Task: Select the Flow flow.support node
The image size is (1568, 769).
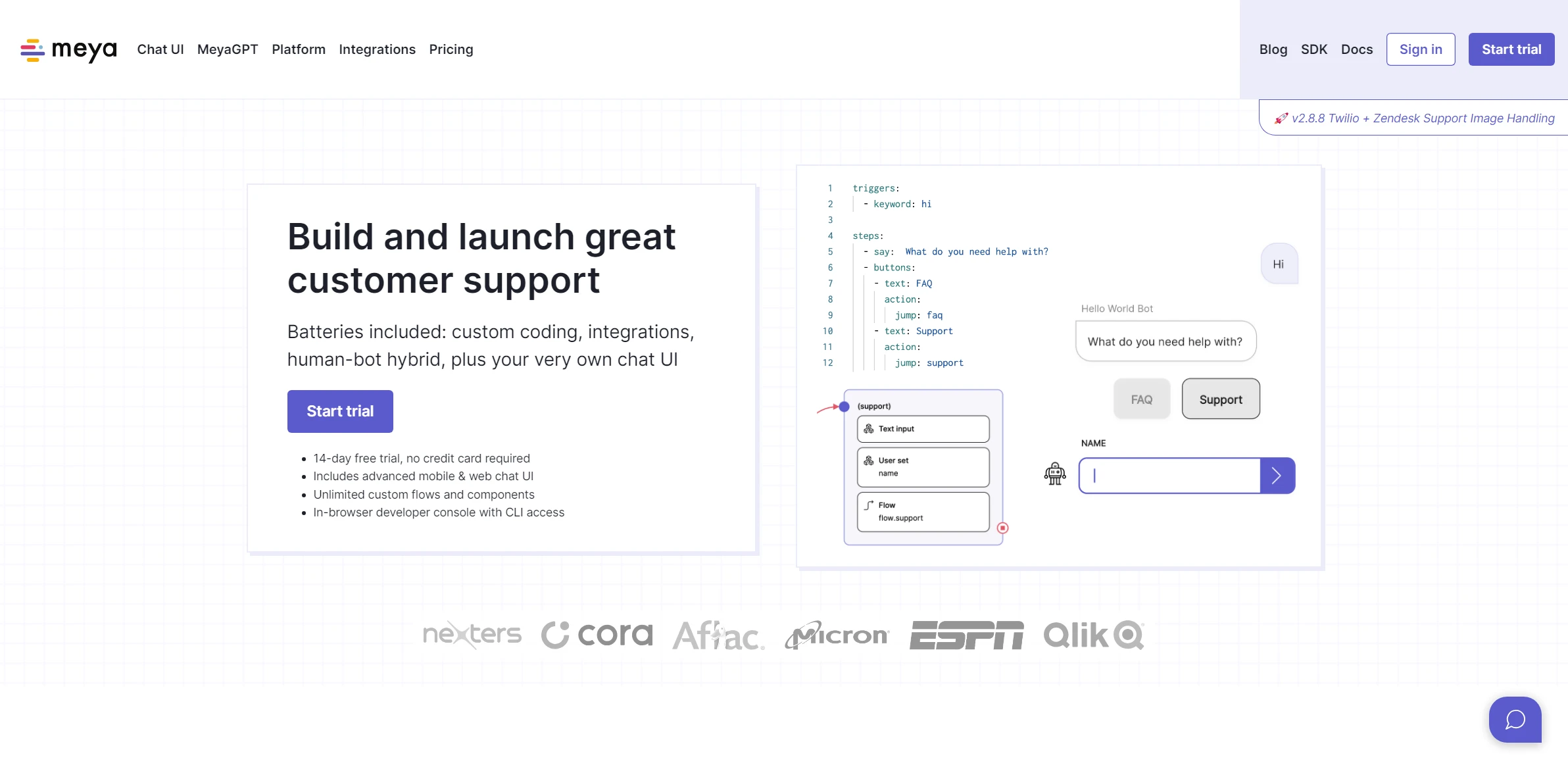Action: [923, 512]
